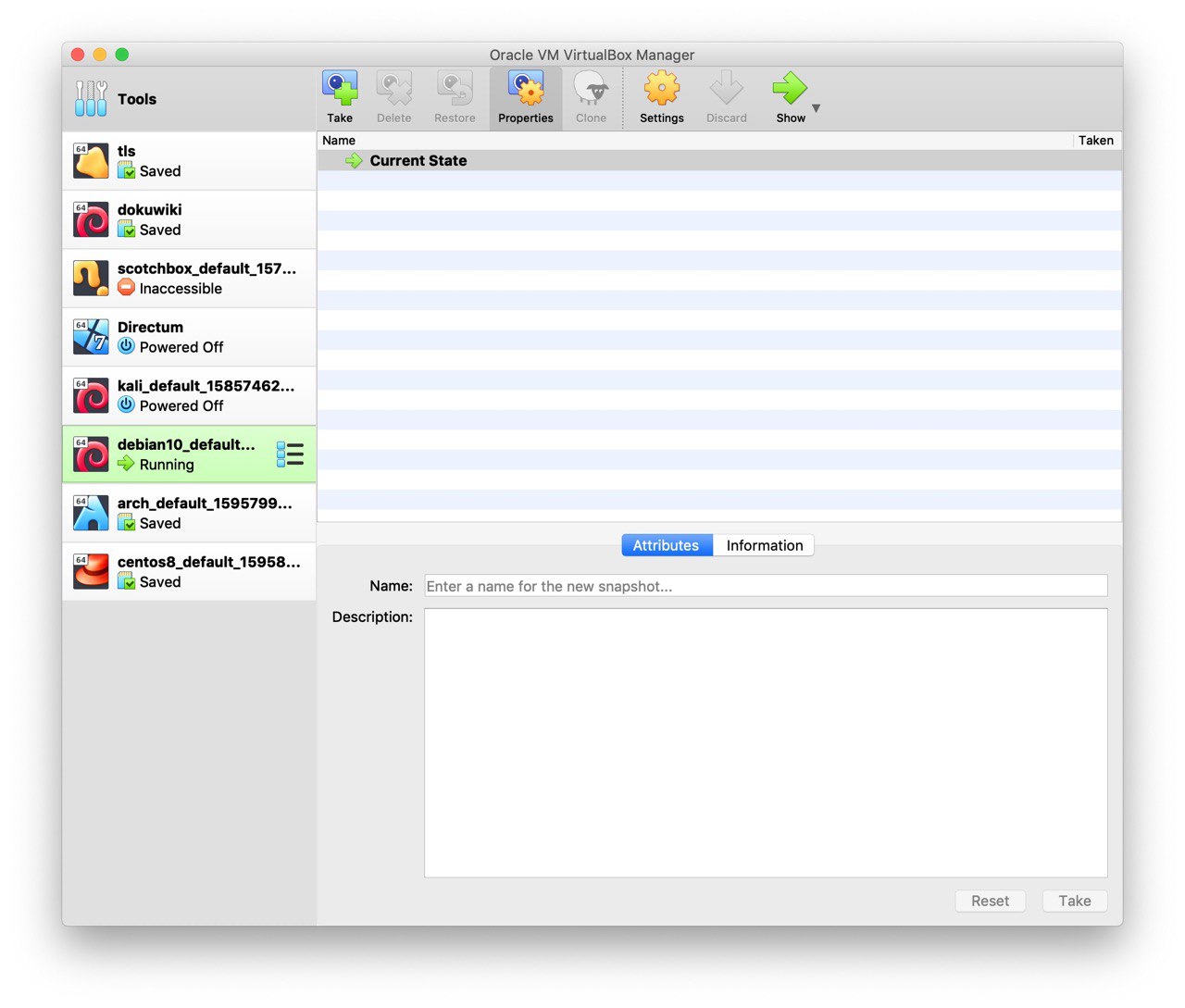Click the green Show arrow icon
Viewport: 1185px width, 1008px height.
click(x=790, y=88)
